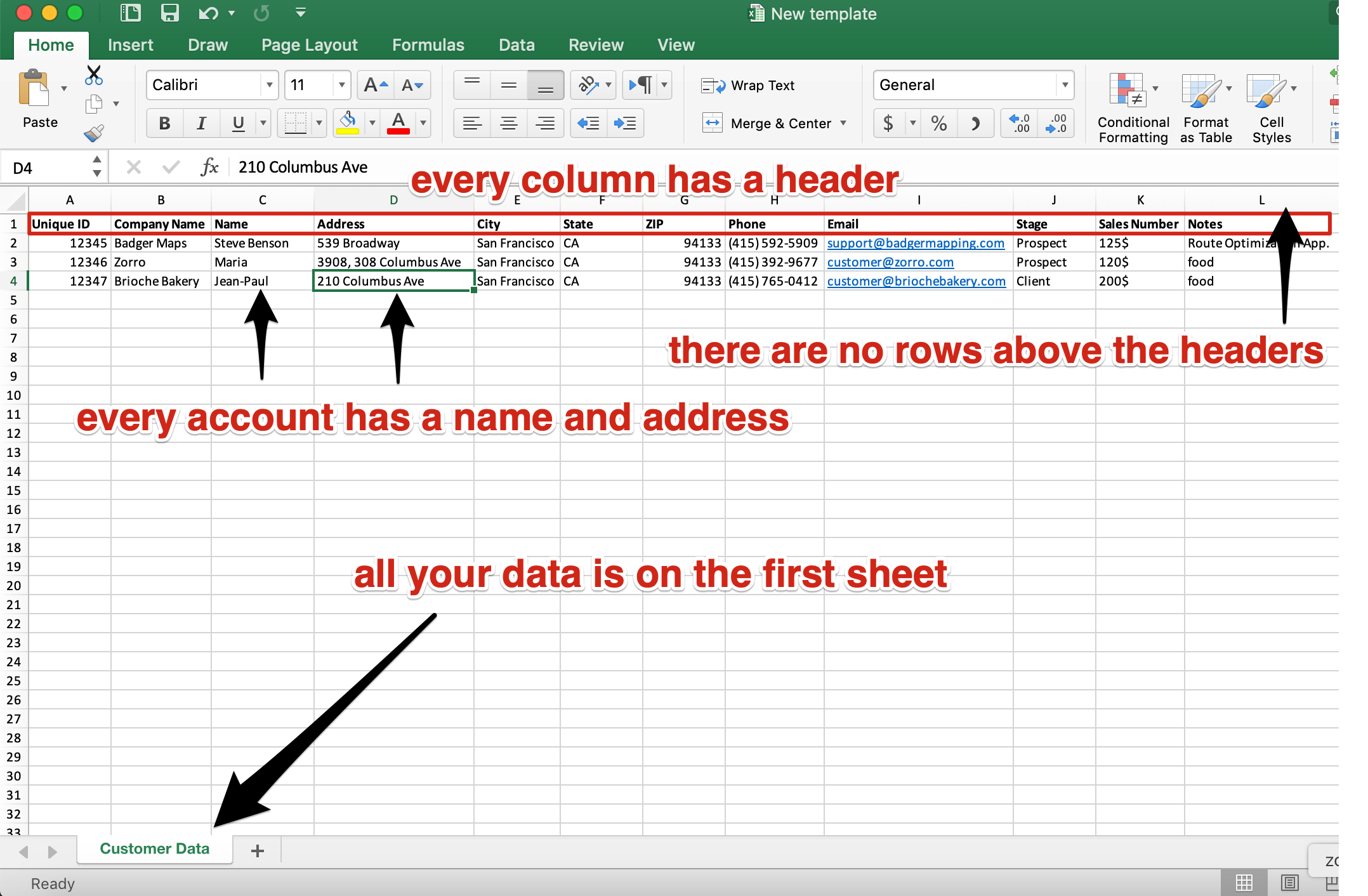Add a new sheet with the plus button
This screenshot has width=1368, height=896.
click(x=256, y=850)
